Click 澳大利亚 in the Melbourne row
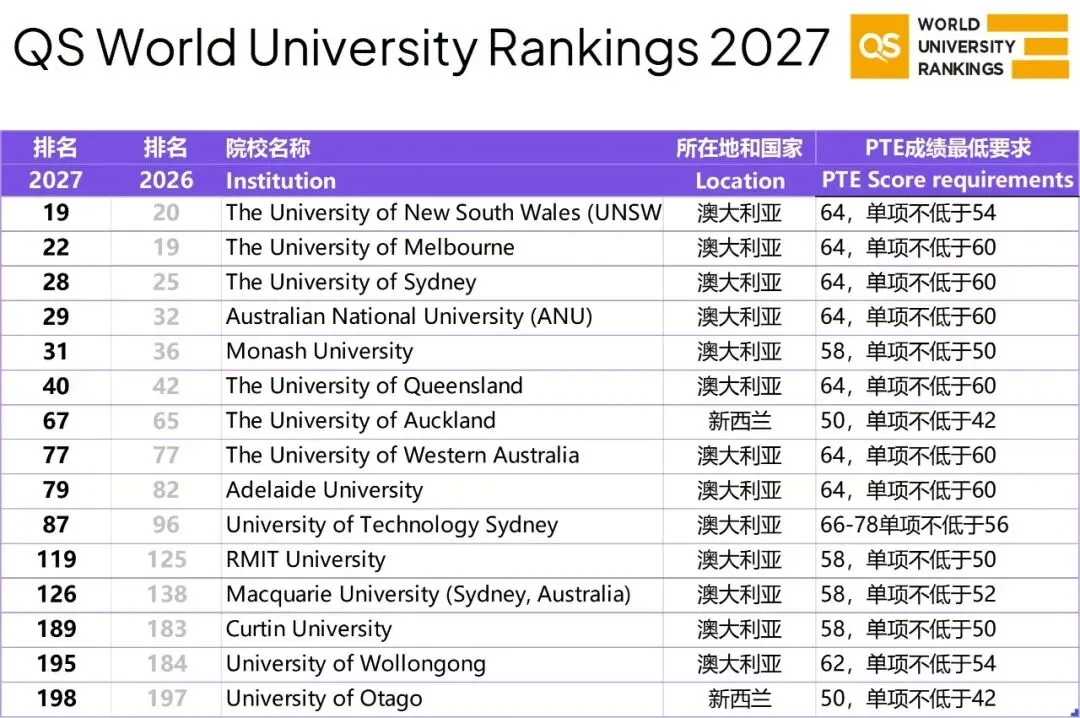The height and width of the screenshot is (718, 1080). click(x=740, y=247)
